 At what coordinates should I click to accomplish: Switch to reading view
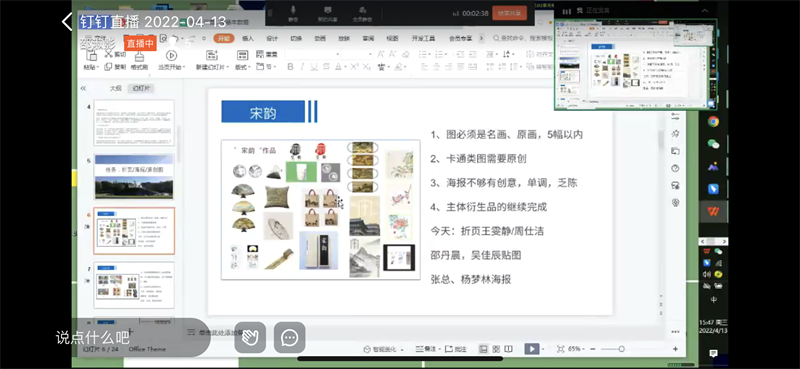pyautogui.click(x=509, y=349)
